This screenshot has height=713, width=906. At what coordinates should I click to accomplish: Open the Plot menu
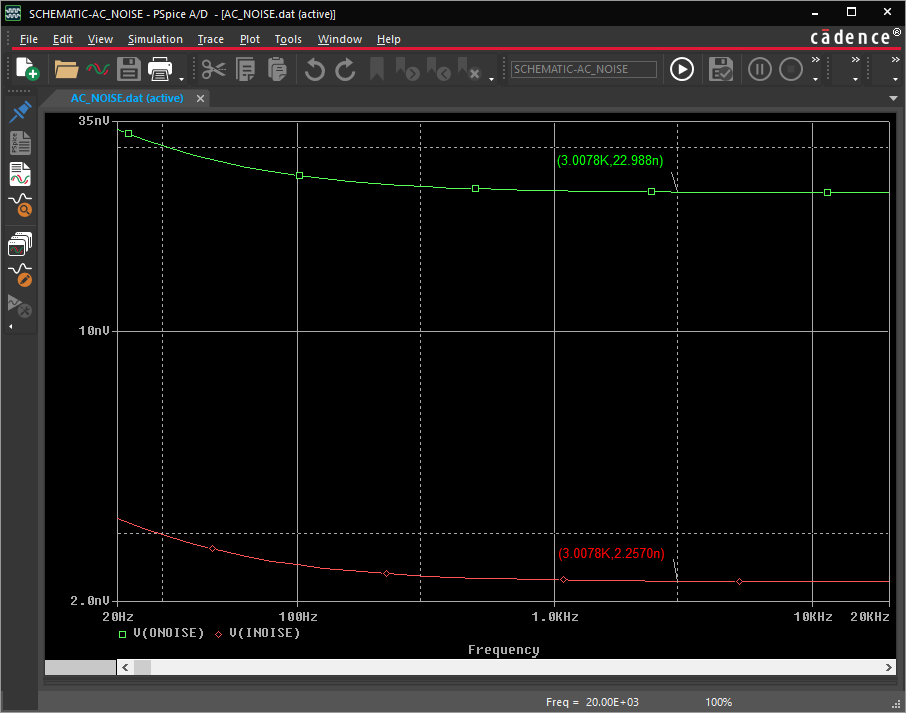click(249, 39)
